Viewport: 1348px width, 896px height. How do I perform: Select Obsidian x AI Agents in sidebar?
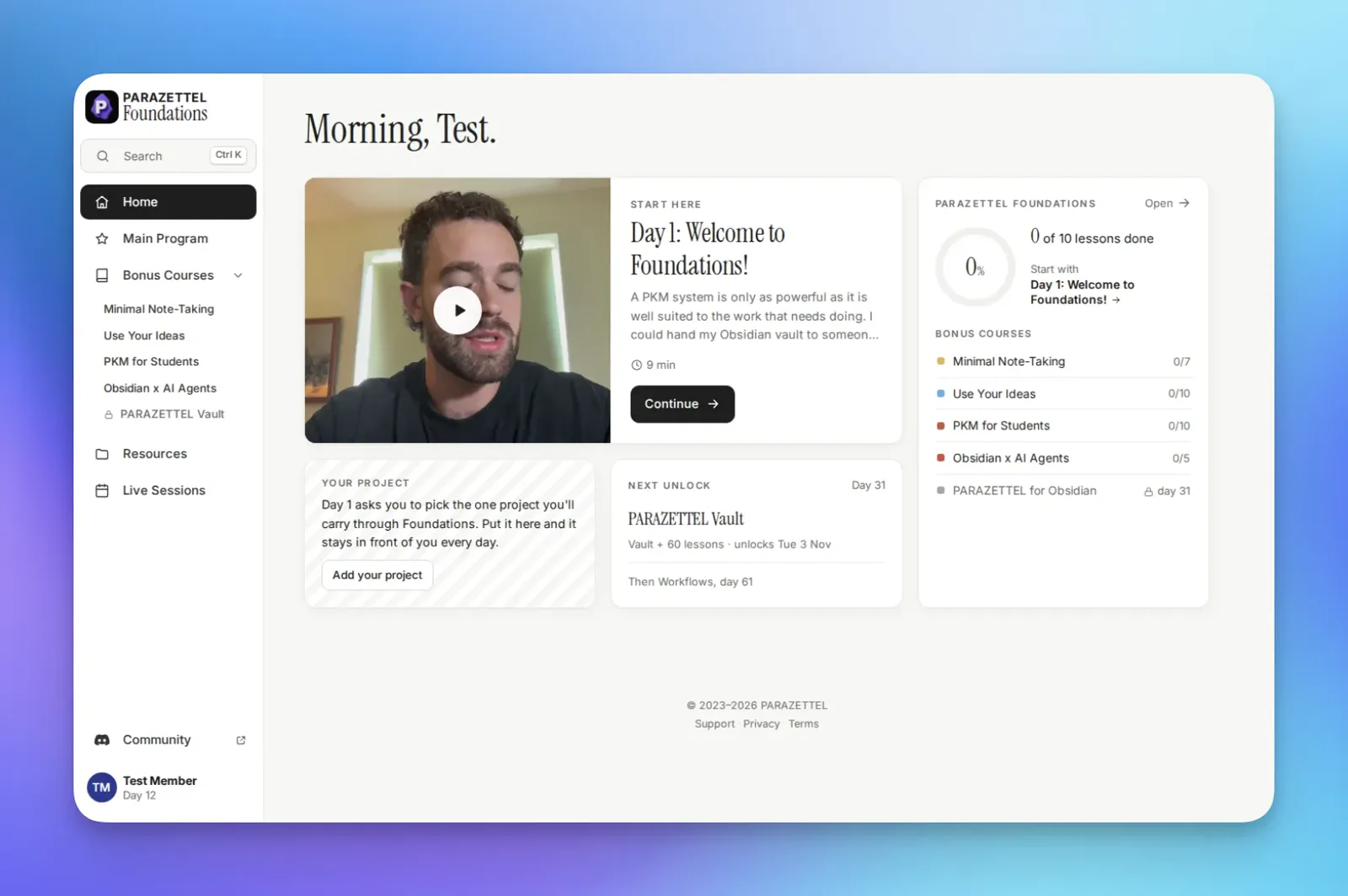pos(160,388)
